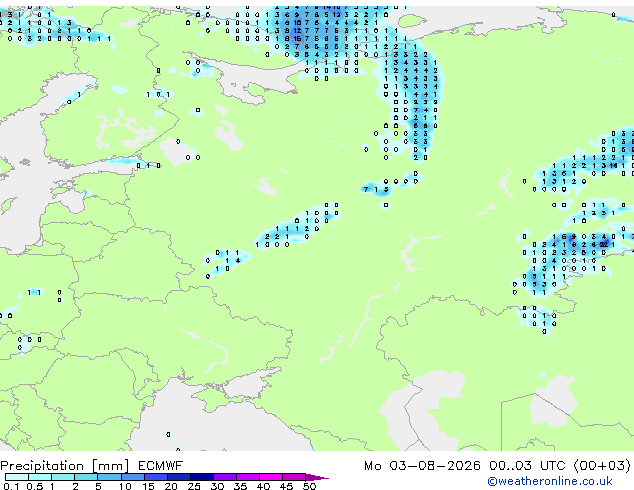This screenshot has height=490, width=634.
Task: Click the legend value label '30'
Action: point(217,486)
